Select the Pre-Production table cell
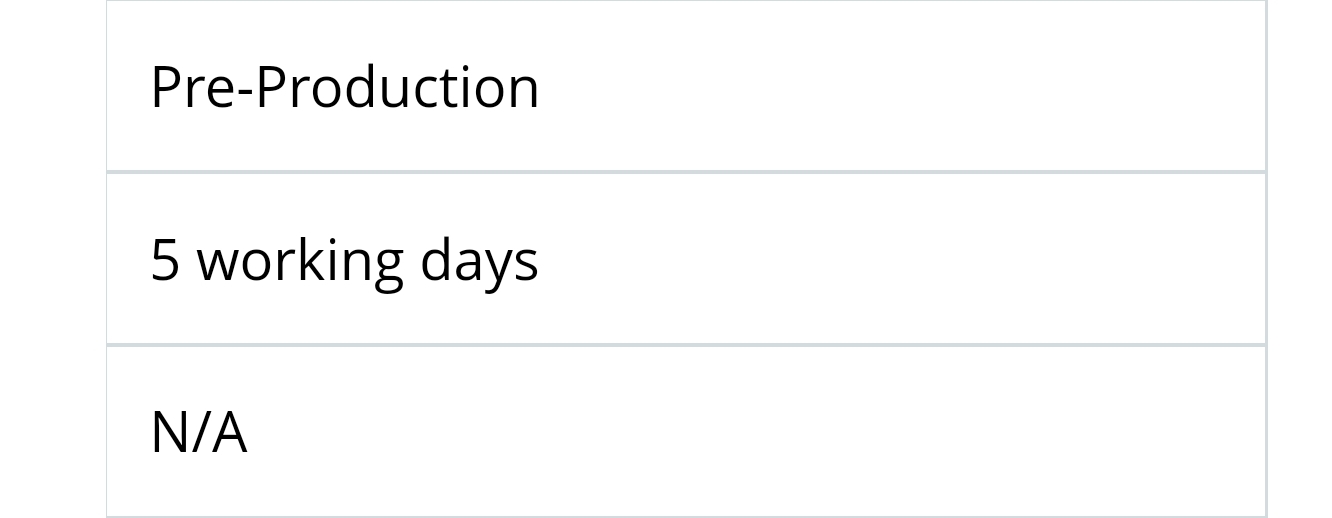Screen dimensions: 1332x518 coord(686,86)
